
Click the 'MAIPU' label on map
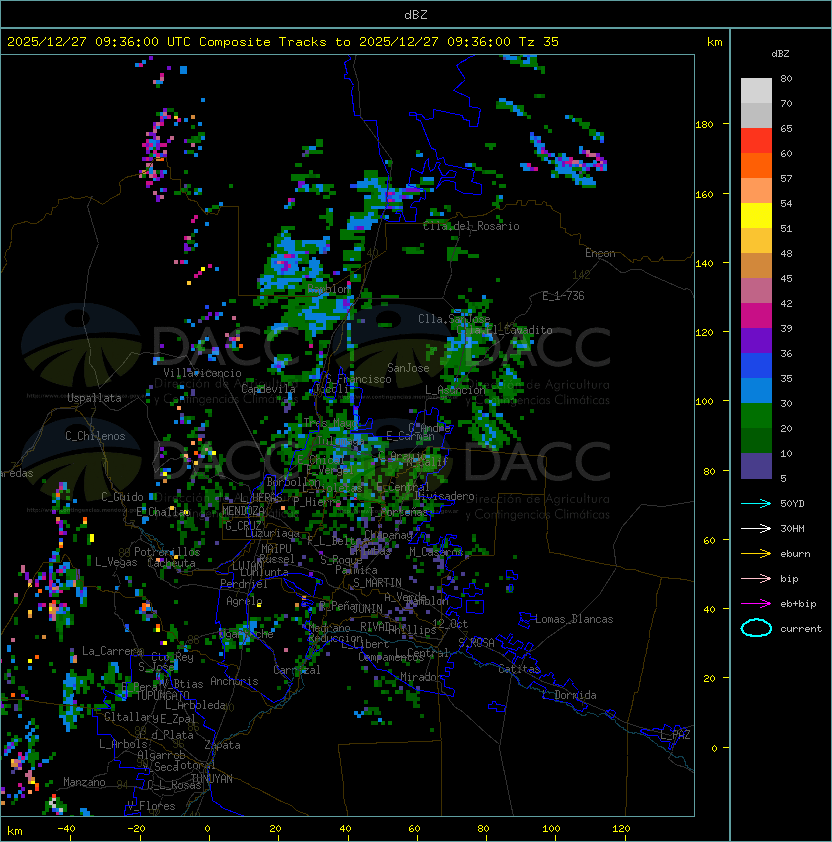(x=276, y=549)
